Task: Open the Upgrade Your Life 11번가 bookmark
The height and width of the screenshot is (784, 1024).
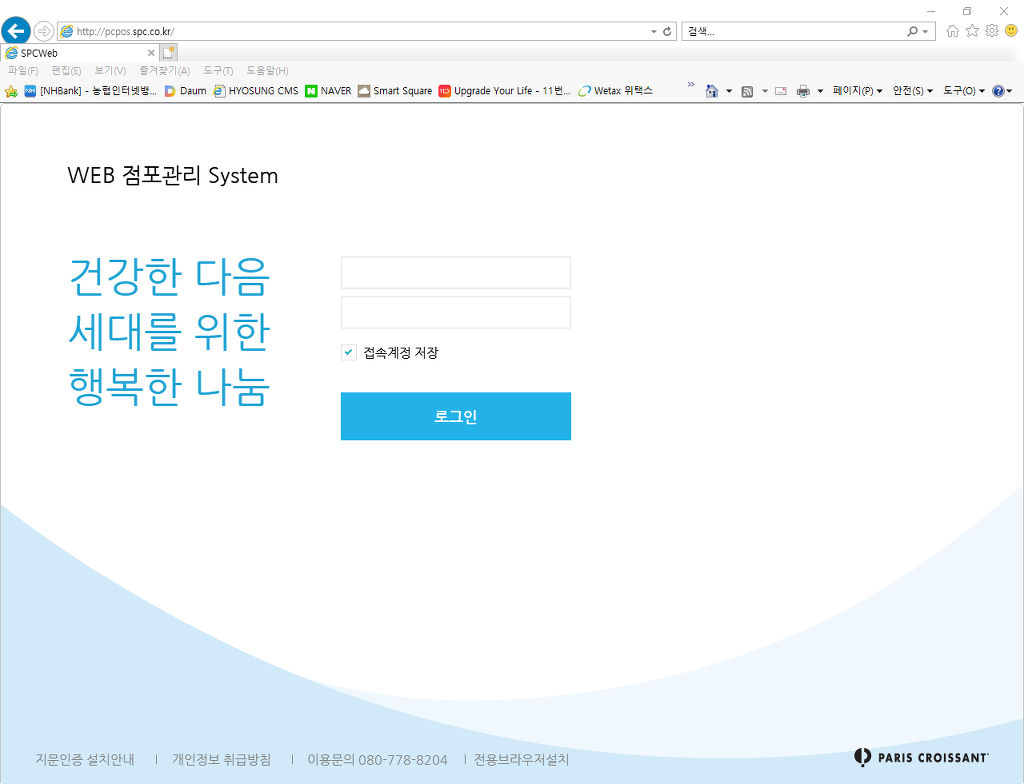Action: point(505,91)
